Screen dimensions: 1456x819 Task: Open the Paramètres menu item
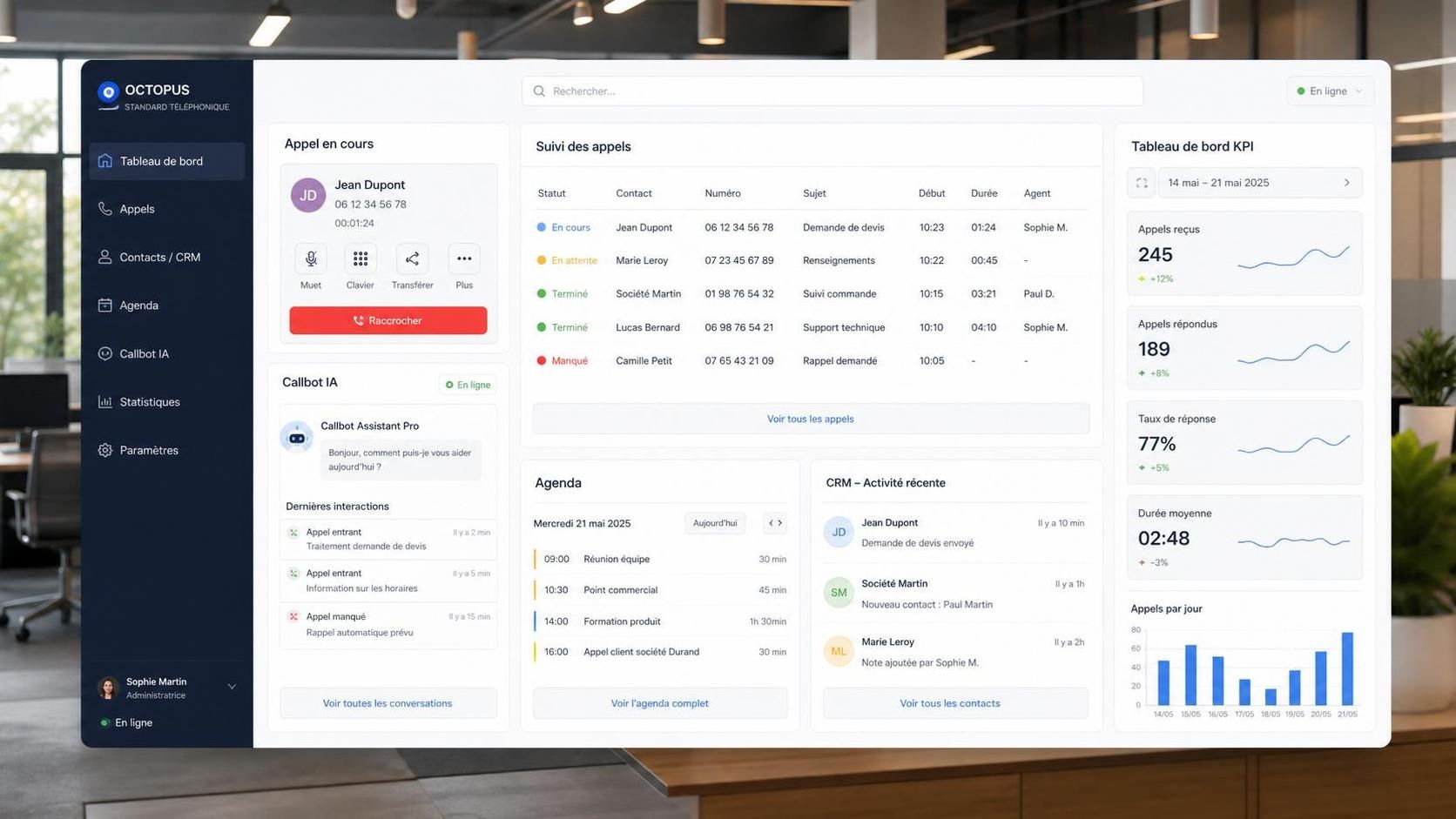(x=166, y=450)
